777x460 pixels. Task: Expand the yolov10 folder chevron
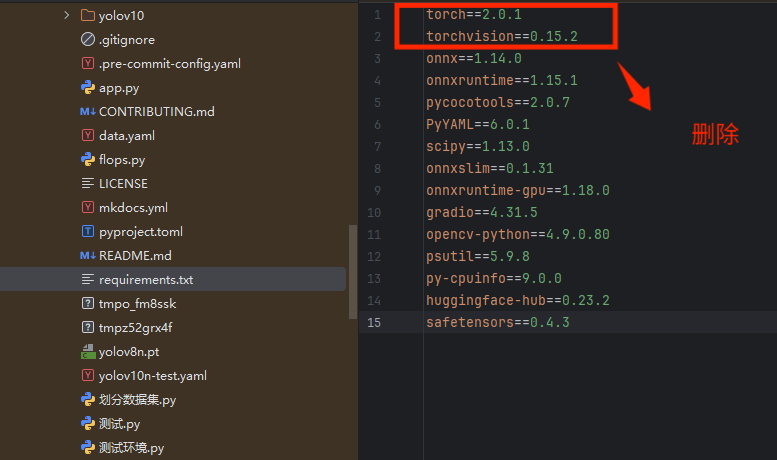[x=66, y=15]
